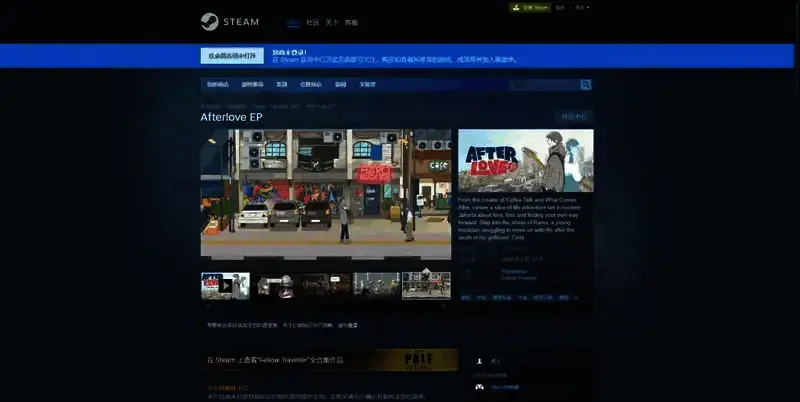Click the Steam logo in the header
The height and width of the screenshot is (402, 800).
click(x=230, y=22)
